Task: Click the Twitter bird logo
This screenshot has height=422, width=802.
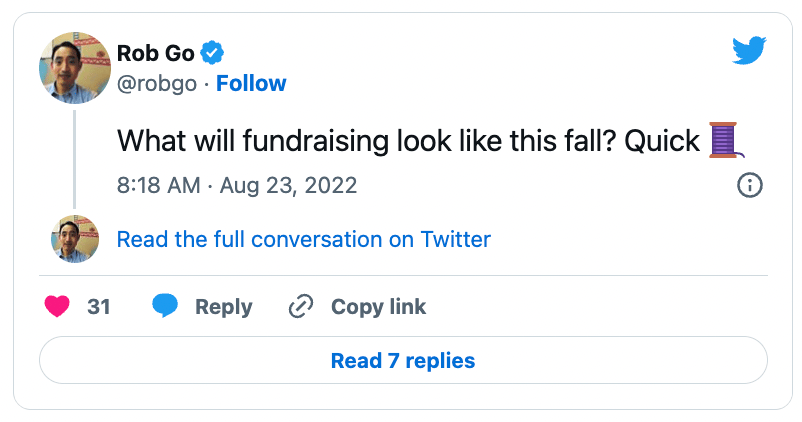Action: click(748, 51)
